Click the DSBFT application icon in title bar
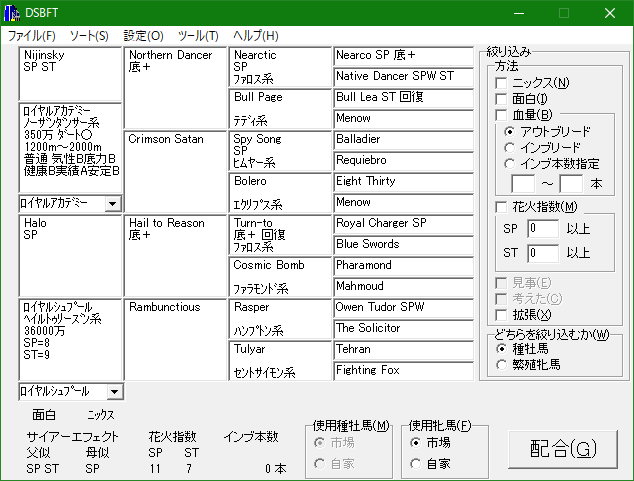Image resolution: width=634 pixels, height=481 pixels. click(12, 13)
